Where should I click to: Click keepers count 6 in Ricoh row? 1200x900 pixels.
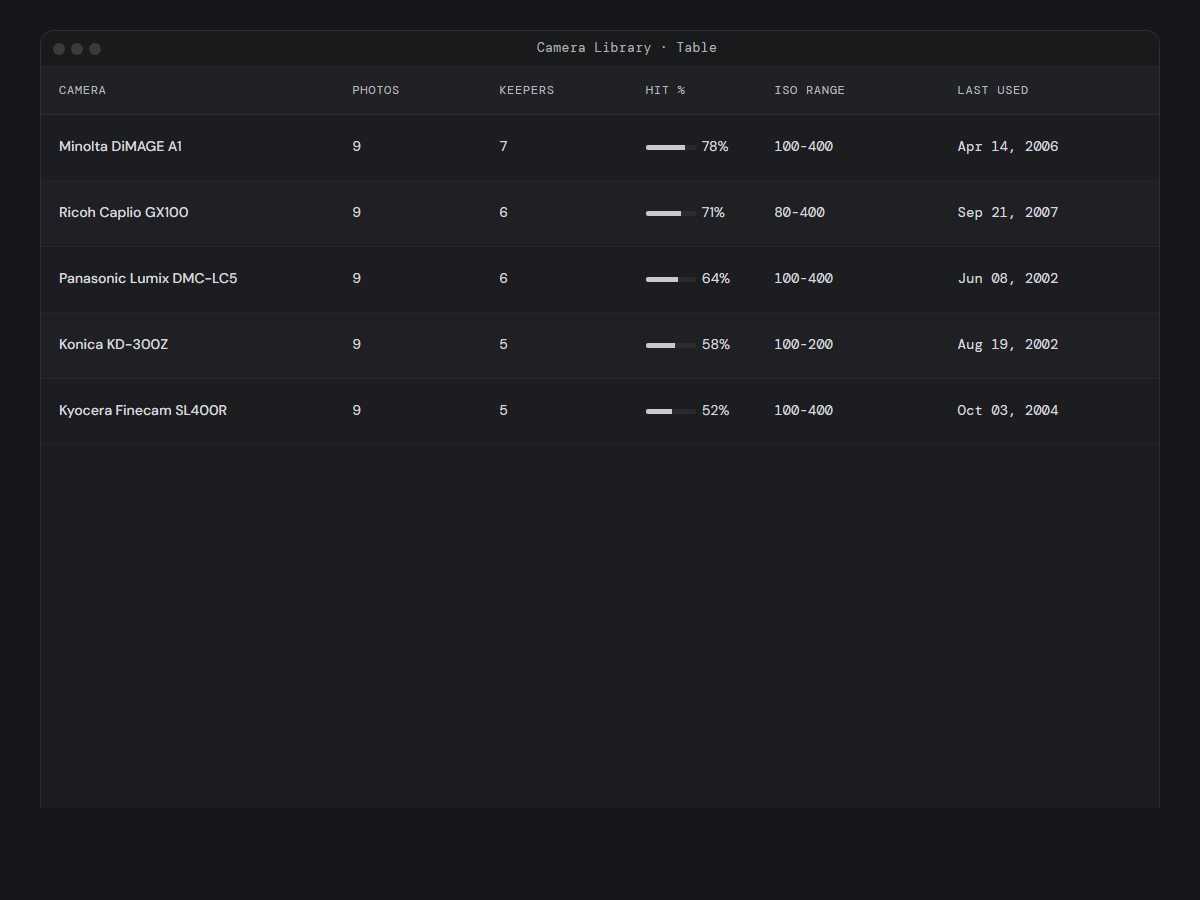(503, 212)
